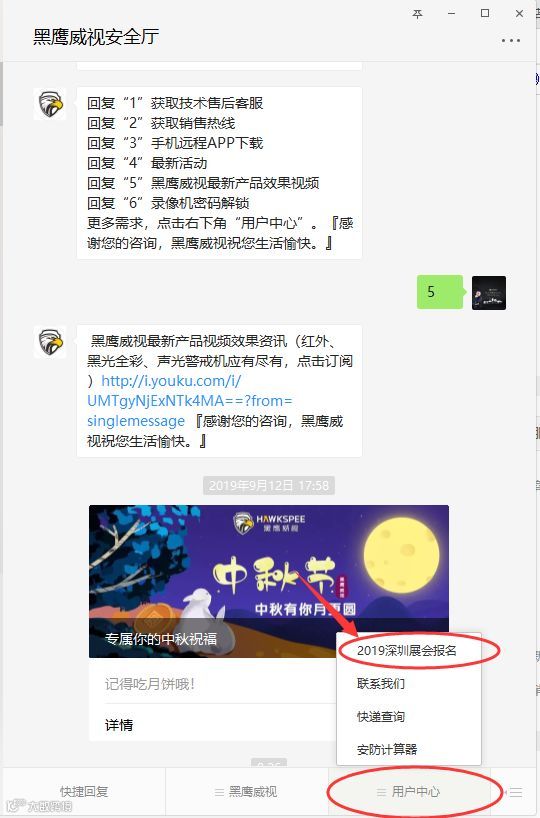The width and height of the screenshot is (540, 818).
Task: Pin the window with the pin icon
Action: (x=417, y=14)
